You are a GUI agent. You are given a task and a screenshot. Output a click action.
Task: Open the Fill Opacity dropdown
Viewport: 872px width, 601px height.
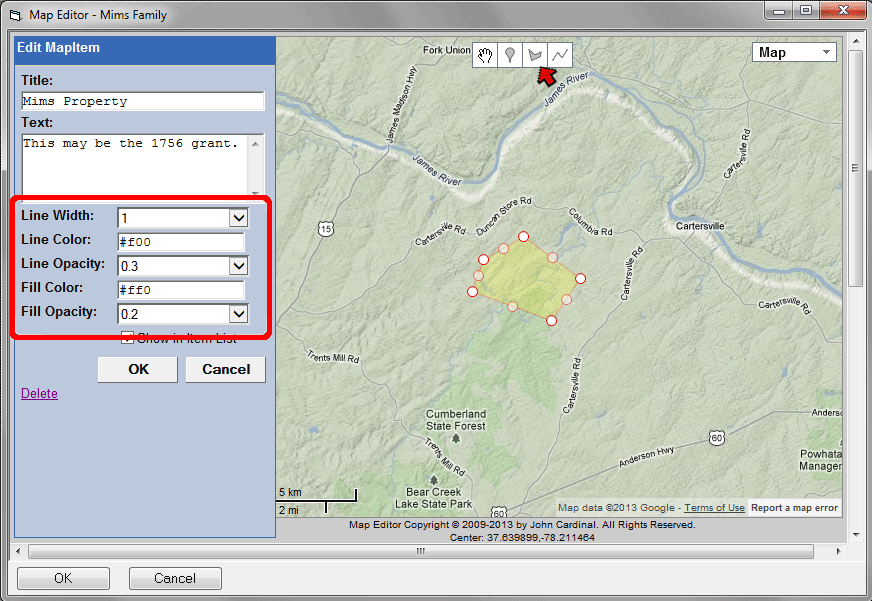tap(238, 314)
